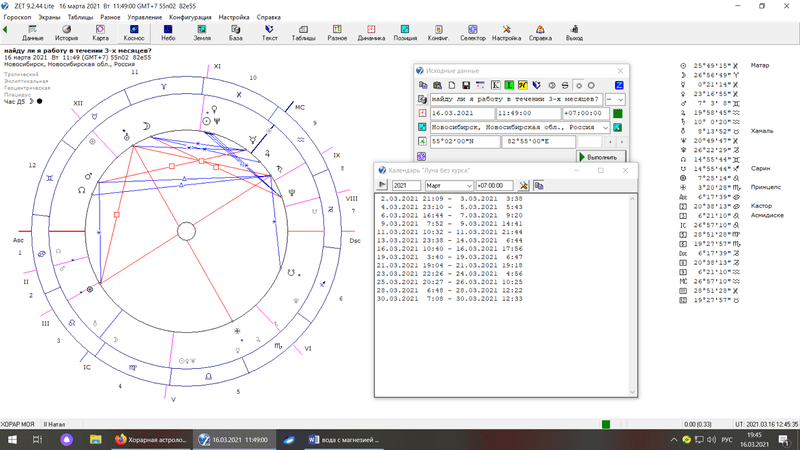Click the save floppy icon in Исходные данные
Image resolution: width=800 pixels, height=450 pixels.
[x=466, y=85]
